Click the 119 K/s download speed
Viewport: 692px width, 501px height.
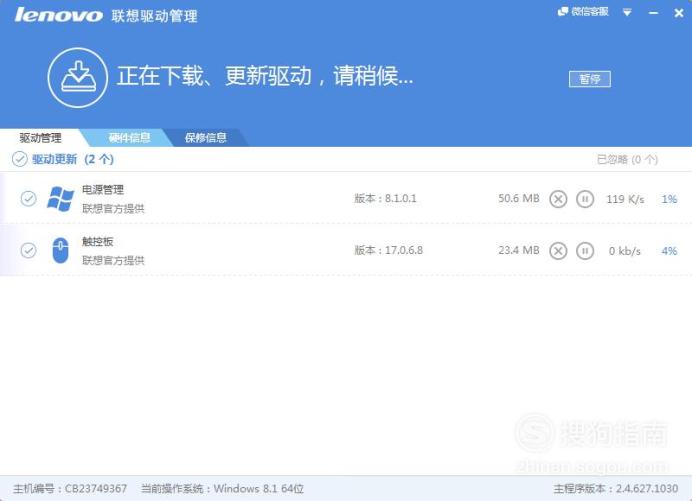tap(625, 200)
